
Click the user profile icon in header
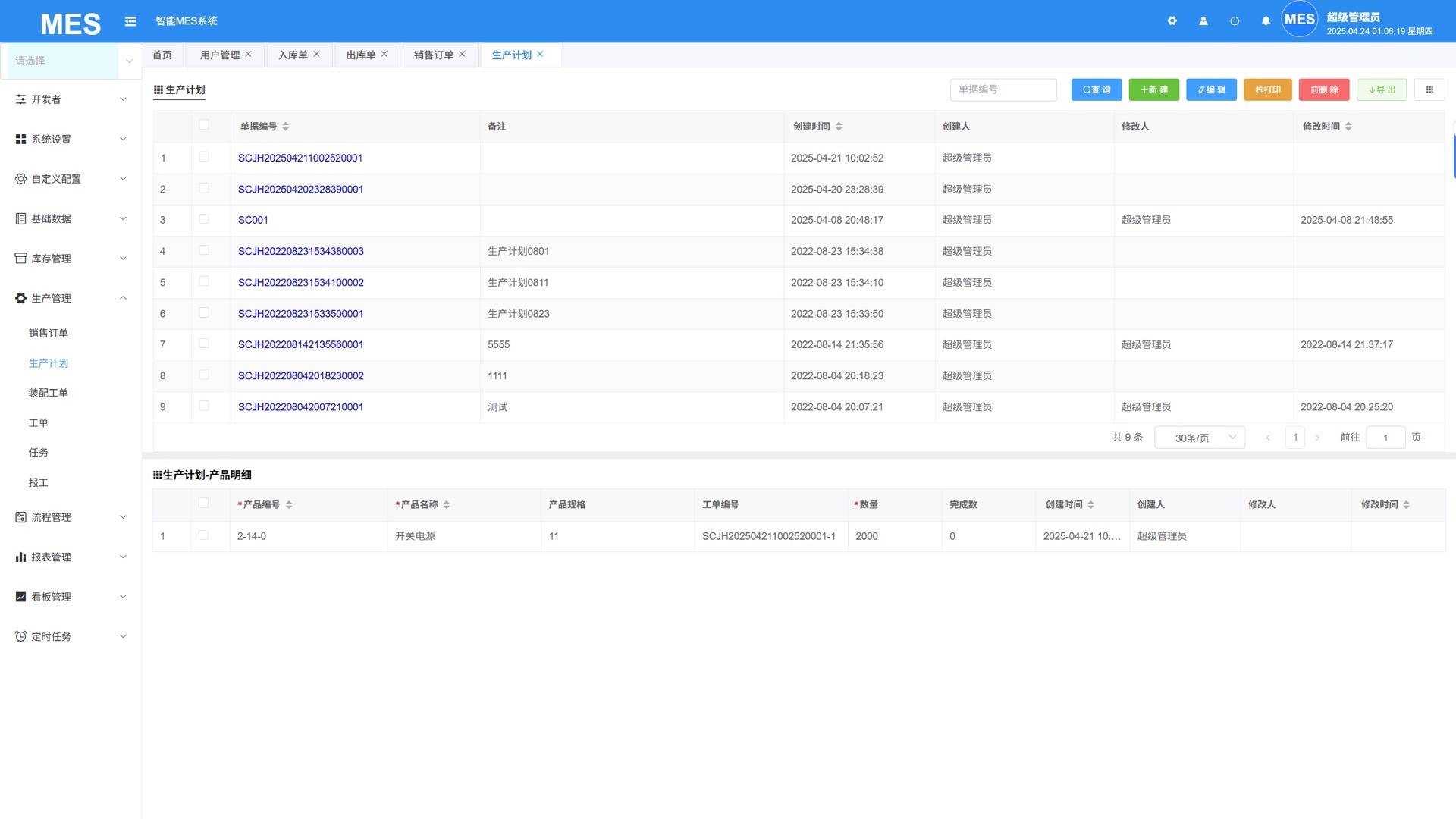tap(1203, 21)
